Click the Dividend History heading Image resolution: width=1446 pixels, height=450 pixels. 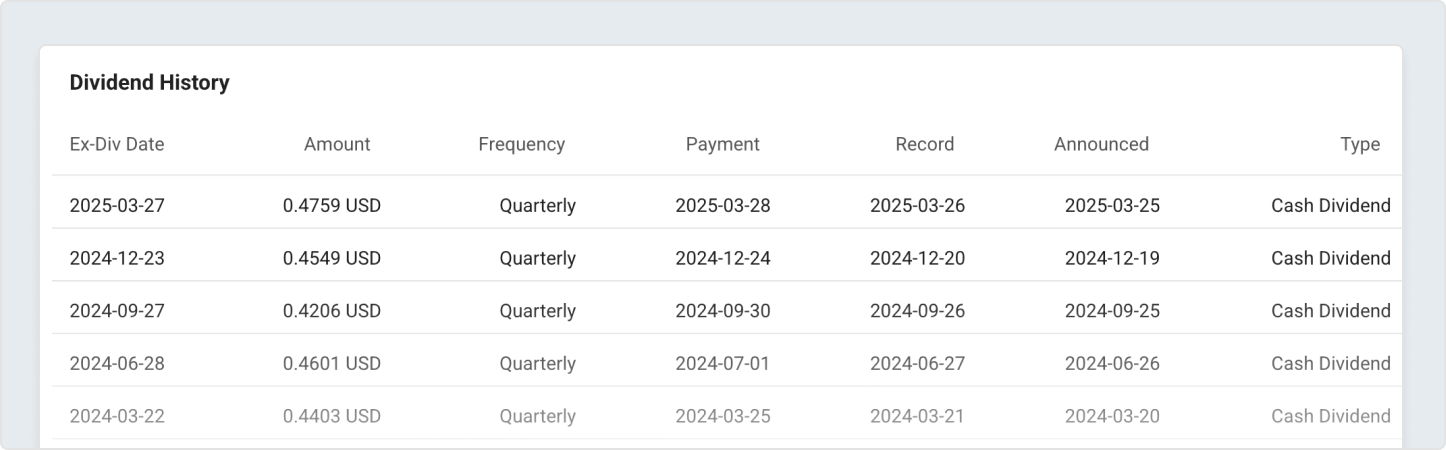[x=150, y=83]
